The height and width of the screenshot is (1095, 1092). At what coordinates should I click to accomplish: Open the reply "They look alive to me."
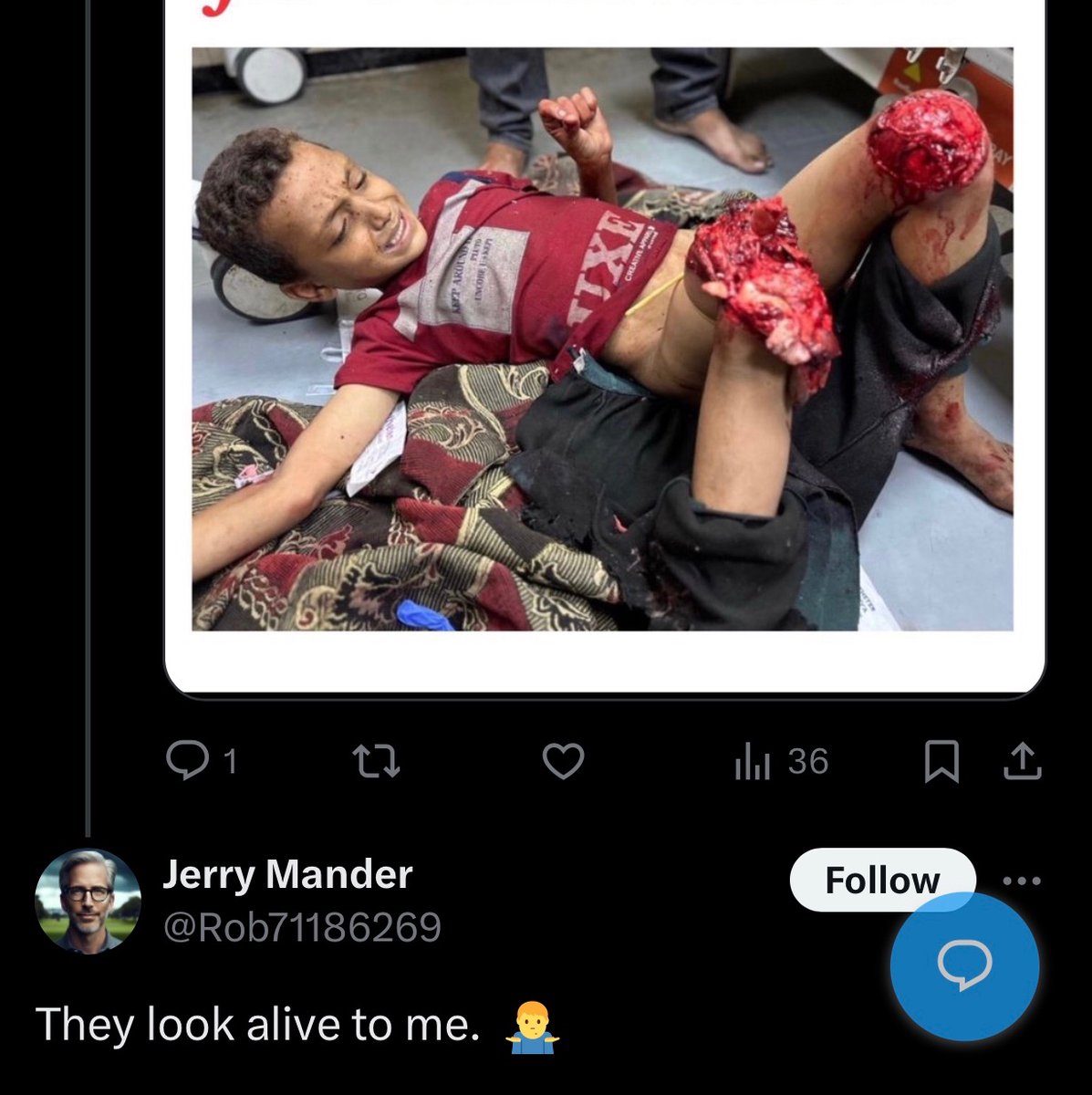coord(257,1024)
